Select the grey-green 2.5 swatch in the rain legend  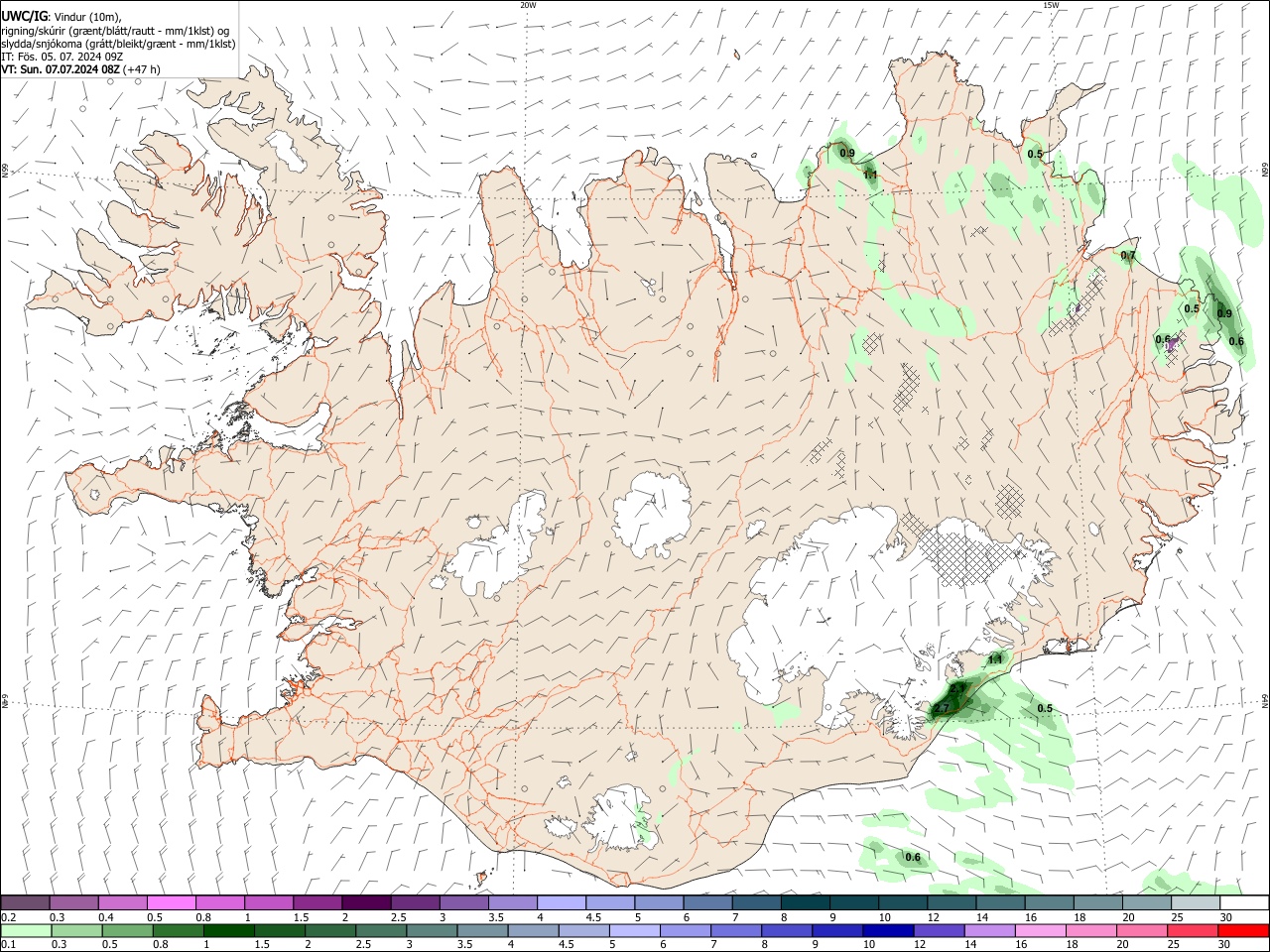point(380,930)
